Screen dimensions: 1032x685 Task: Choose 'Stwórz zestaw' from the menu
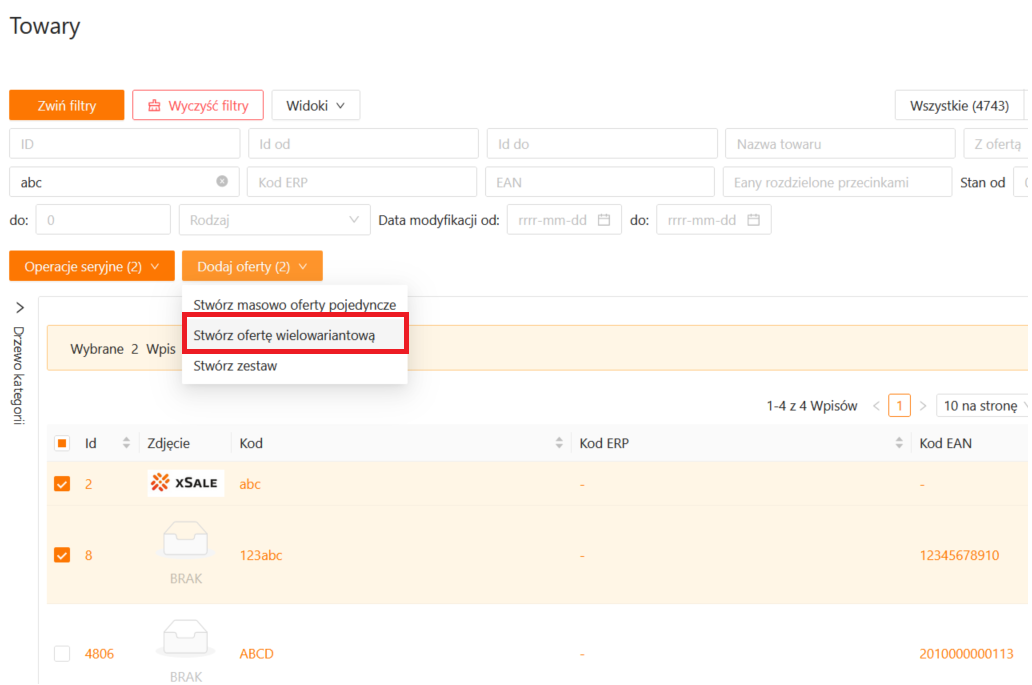click(235, 366)
